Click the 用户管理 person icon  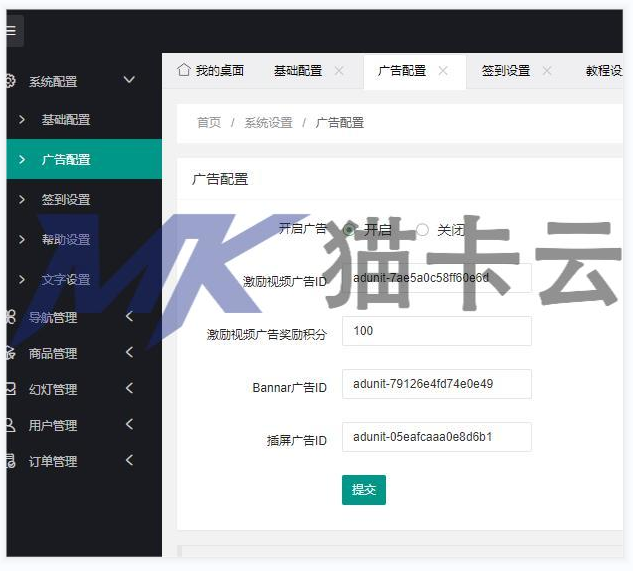10,425
